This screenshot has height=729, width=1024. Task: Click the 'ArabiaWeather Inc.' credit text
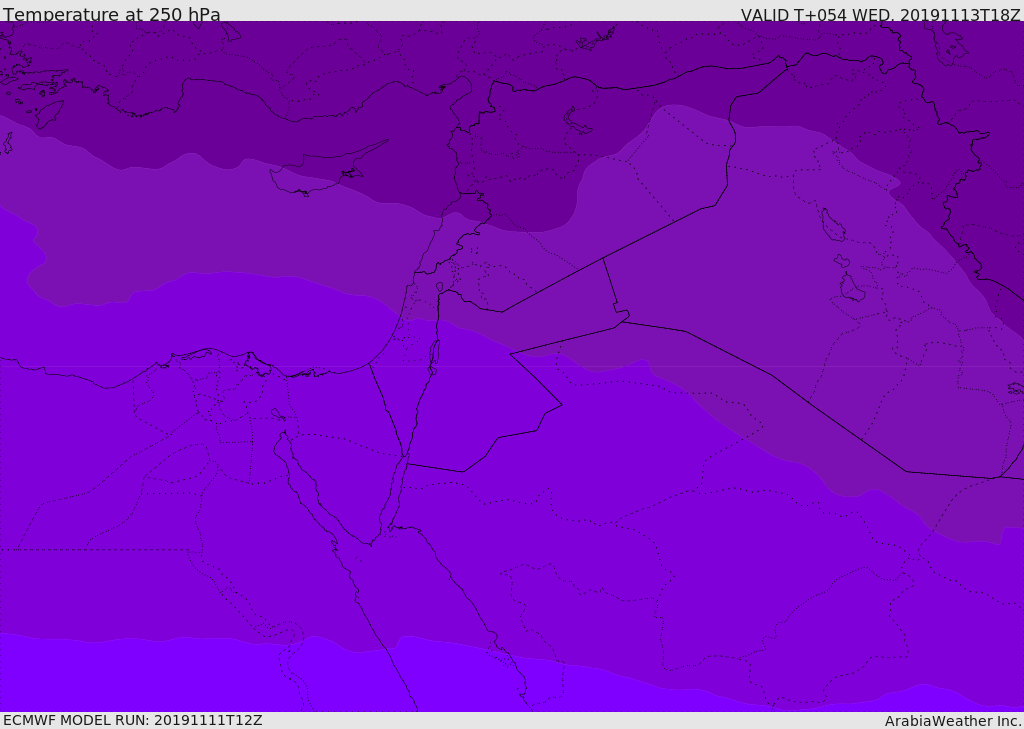point(952,721)
